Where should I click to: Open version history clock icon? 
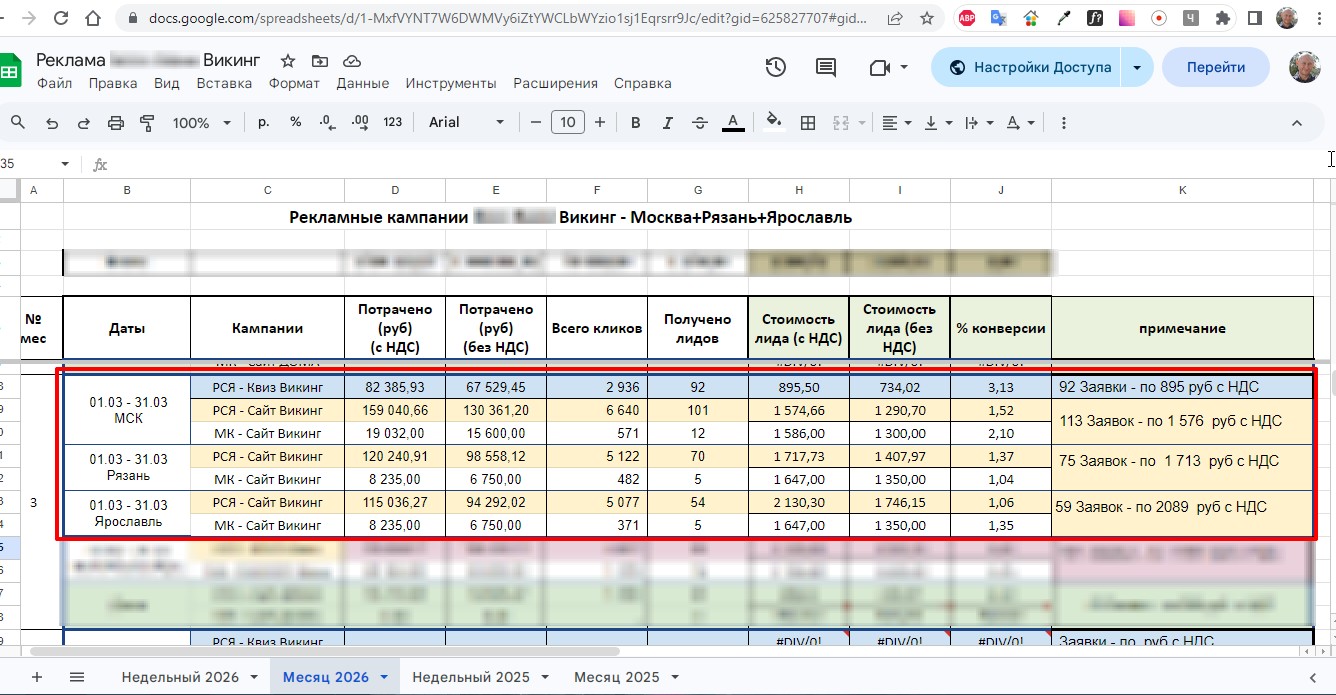[x=775, y=67]
